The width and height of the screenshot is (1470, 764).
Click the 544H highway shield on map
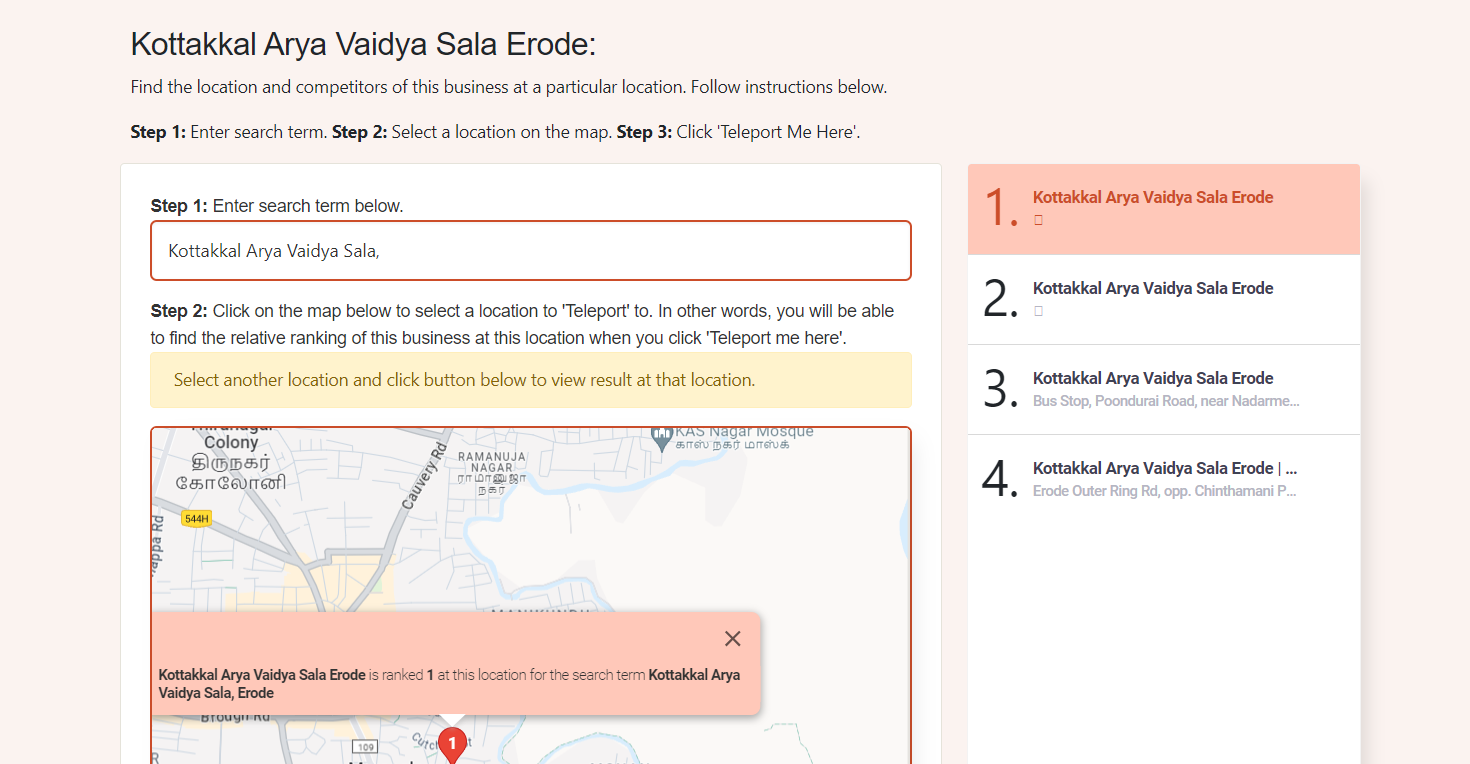point(197,519)
